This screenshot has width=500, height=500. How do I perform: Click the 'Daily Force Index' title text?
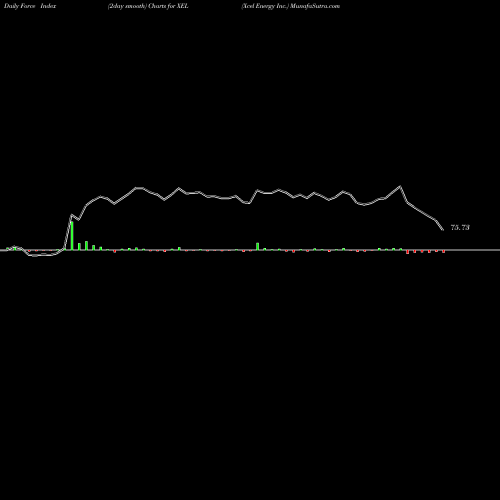click(x=30, y=6)
